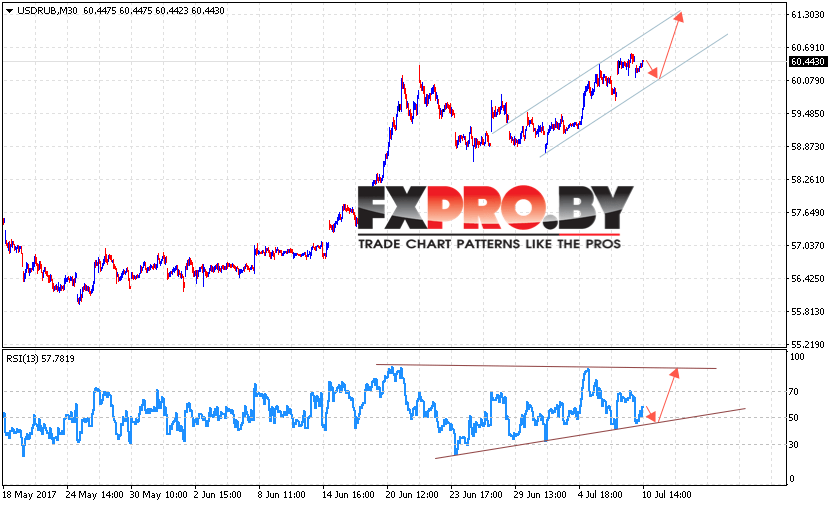Click the 24 May 14:00 time label
Screen dimensions: 829x506
coord(95,495)
